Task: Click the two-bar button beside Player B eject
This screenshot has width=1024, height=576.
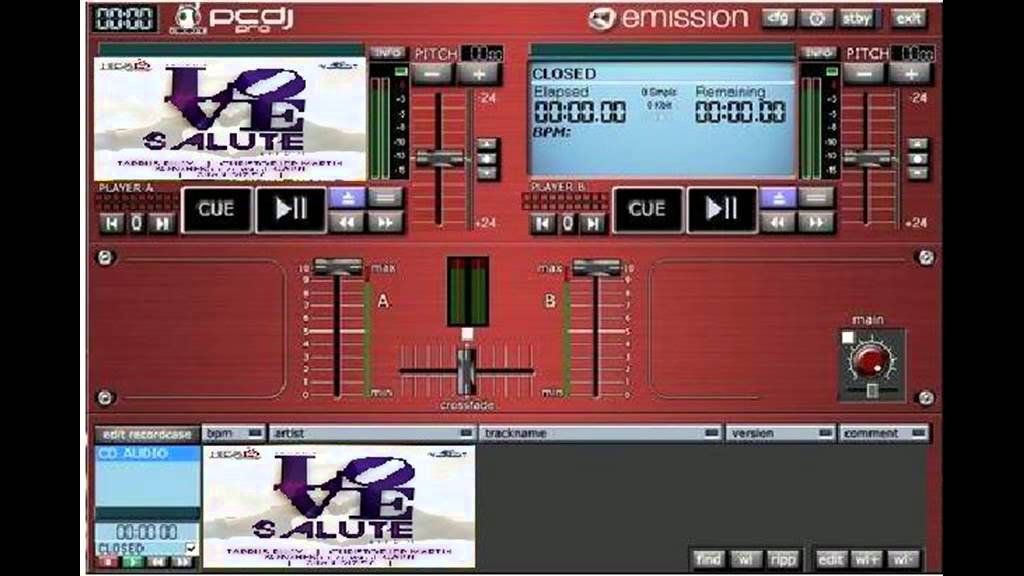Action: click(x=816, y=198)
